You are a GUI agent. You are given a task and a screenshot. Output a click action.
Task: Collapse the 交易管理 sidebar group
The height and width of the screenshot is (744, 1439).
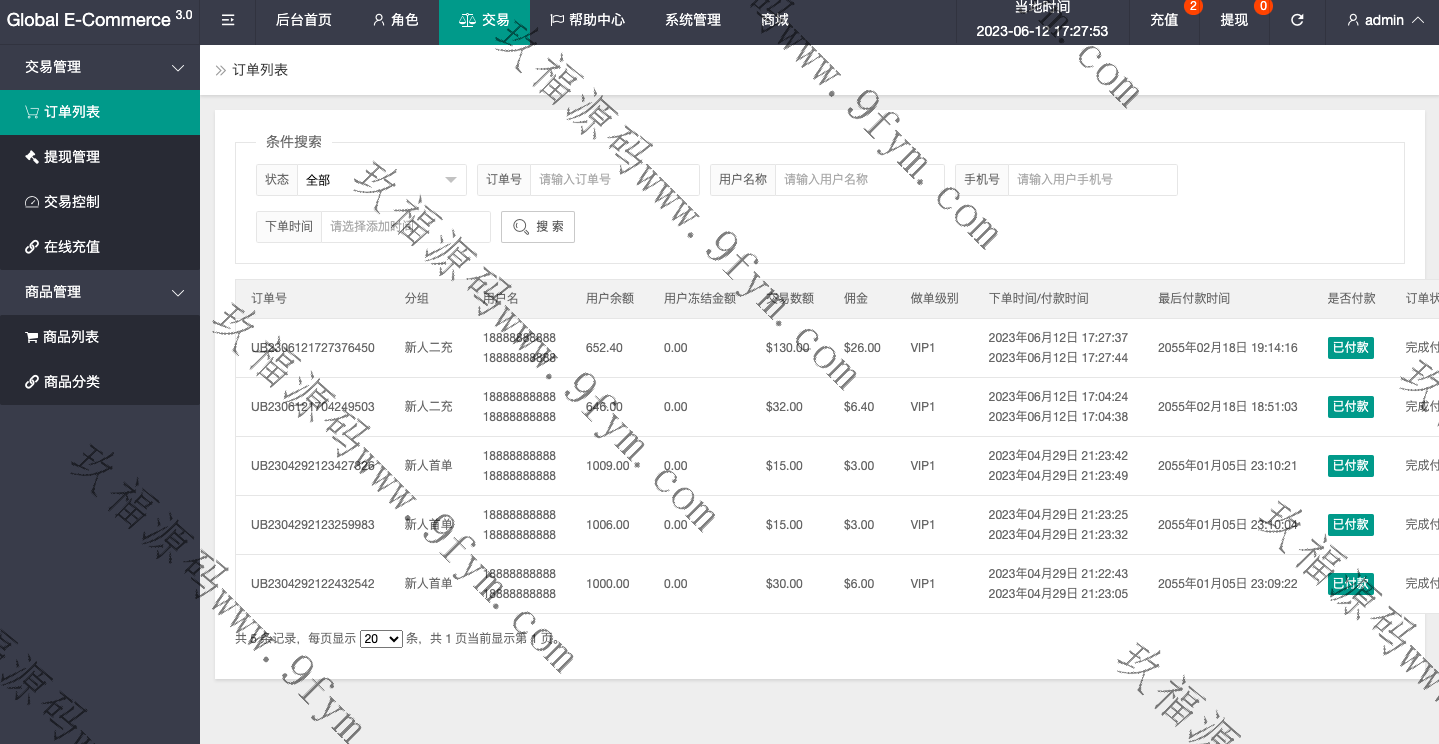pyautogui.click(x=100, y=67)
